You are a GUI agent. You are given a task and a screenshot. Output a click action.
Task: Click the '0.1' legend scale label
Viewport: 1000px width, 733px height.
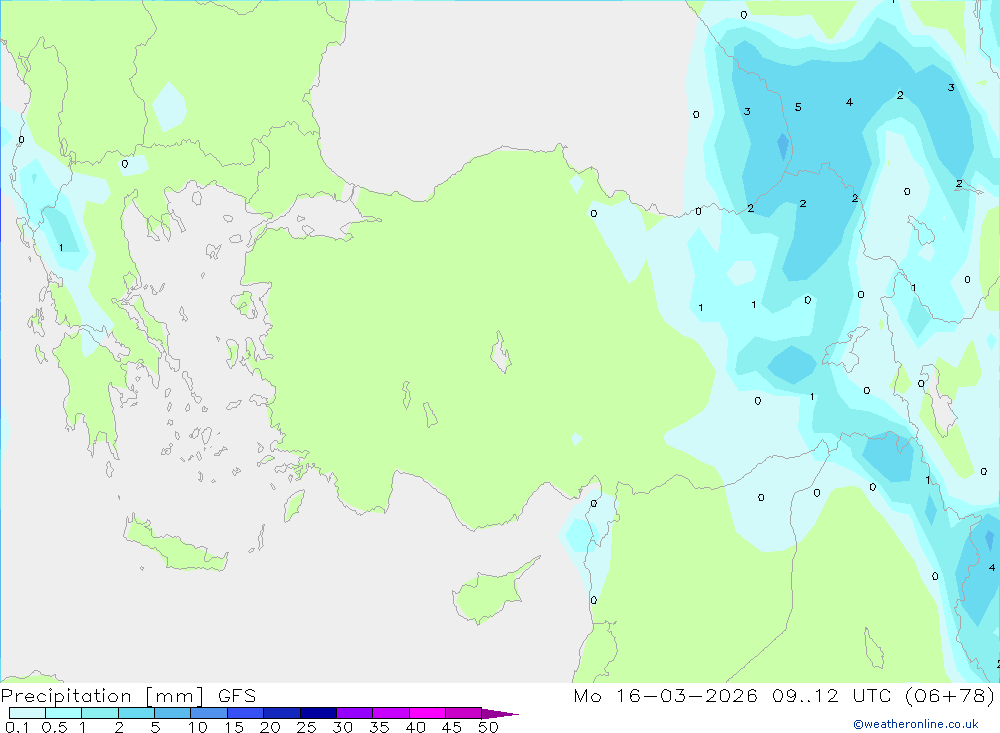[x=17, y=727]
